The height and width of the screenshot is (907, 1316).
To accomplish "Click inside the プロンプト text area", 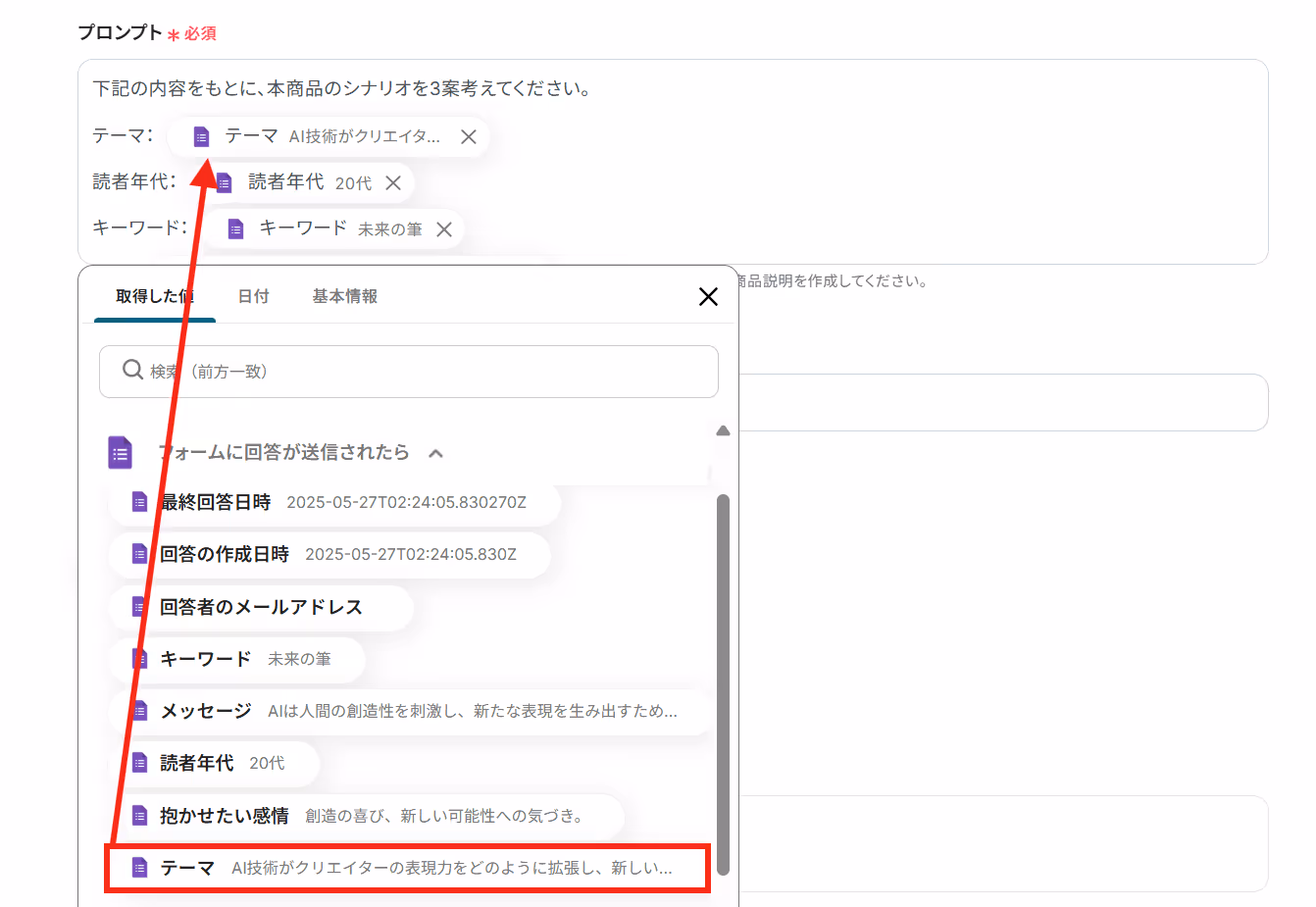I will point(673,162).
